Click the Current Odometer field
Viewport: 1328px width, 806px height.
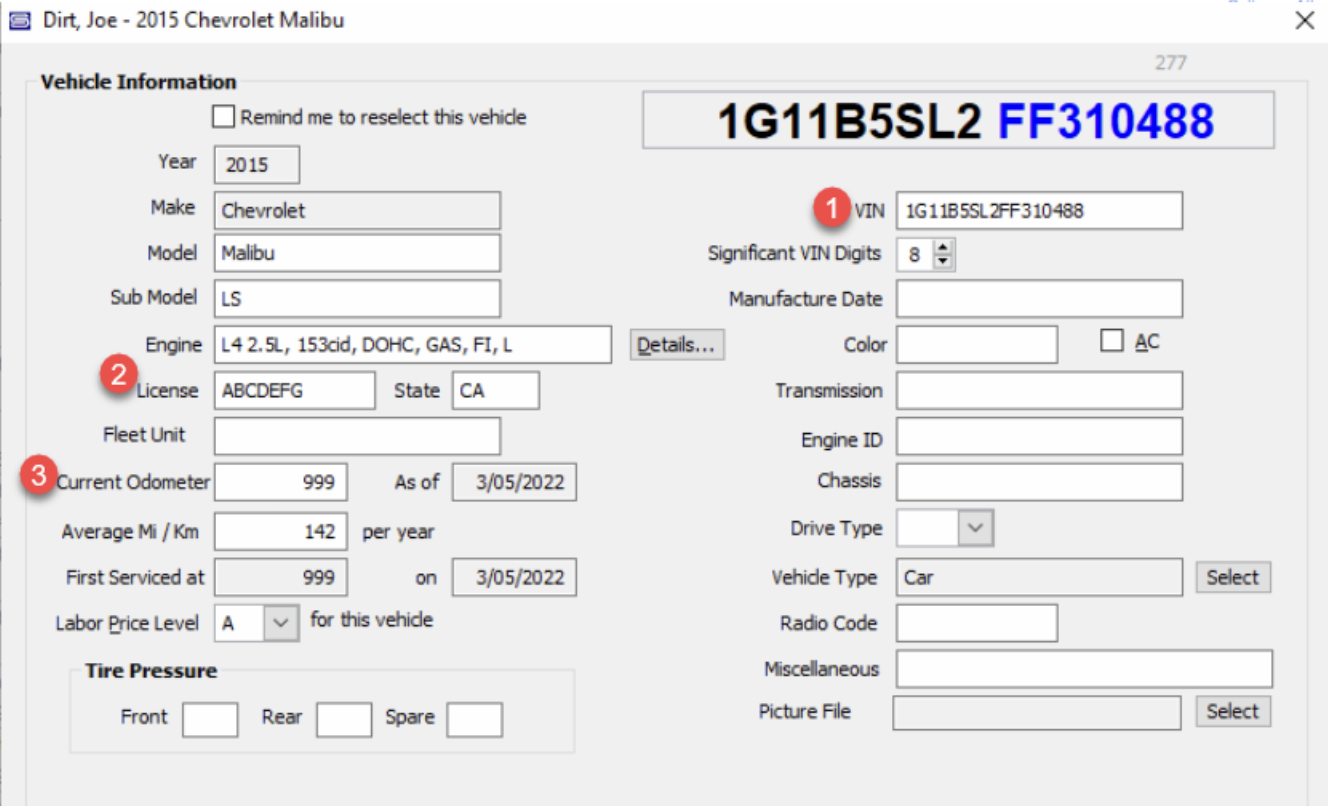coord(281,482)
